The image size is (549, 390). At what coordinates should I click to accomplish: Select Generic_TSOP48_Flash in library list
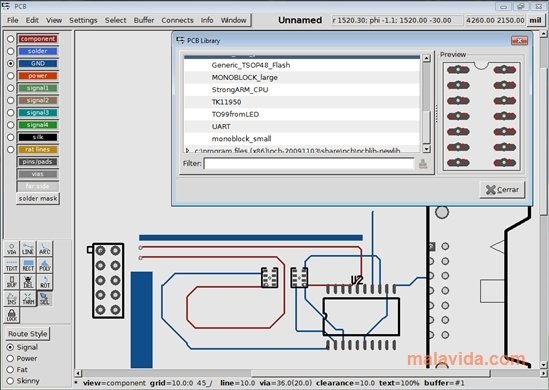coord(302,65)
